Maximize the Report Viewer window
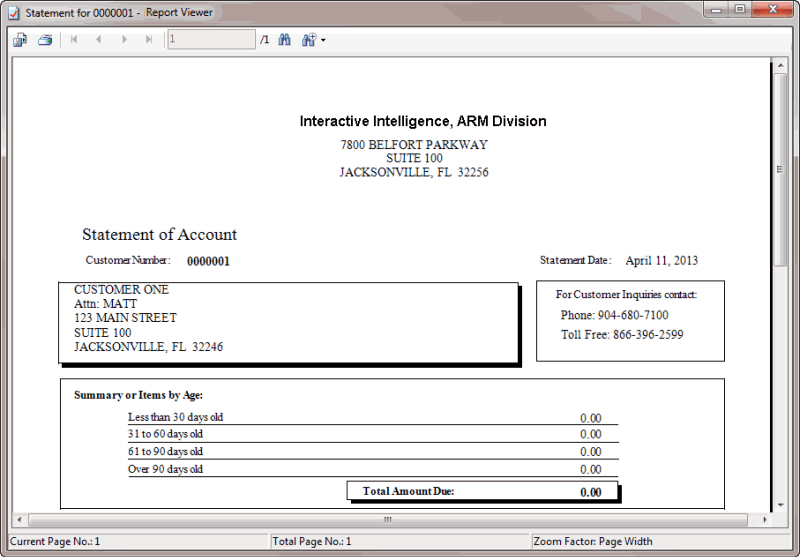The width and height of the screenshot is (800, 557). 741,10
